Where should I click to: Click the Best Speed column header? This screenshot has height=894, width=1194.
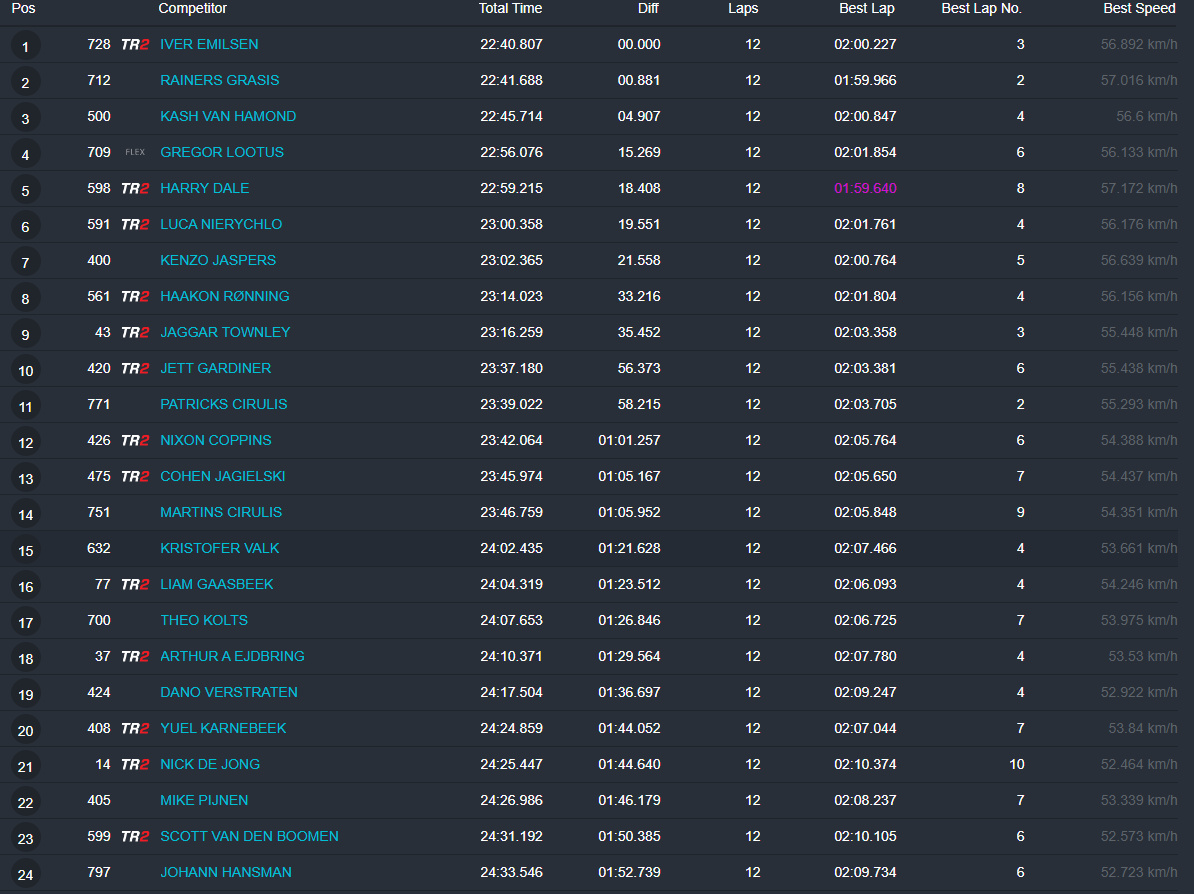pyautogui.click(x=1139, y=8)
